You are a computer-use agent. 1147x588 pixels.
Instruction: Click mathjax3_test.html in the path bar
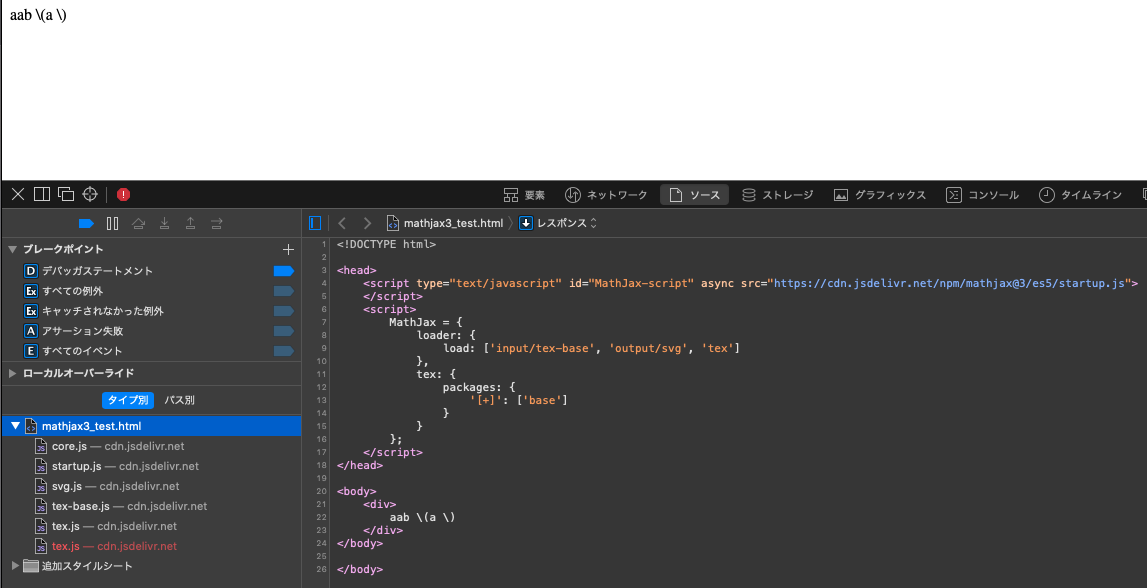pyautogui.click(x=445, y=223)
